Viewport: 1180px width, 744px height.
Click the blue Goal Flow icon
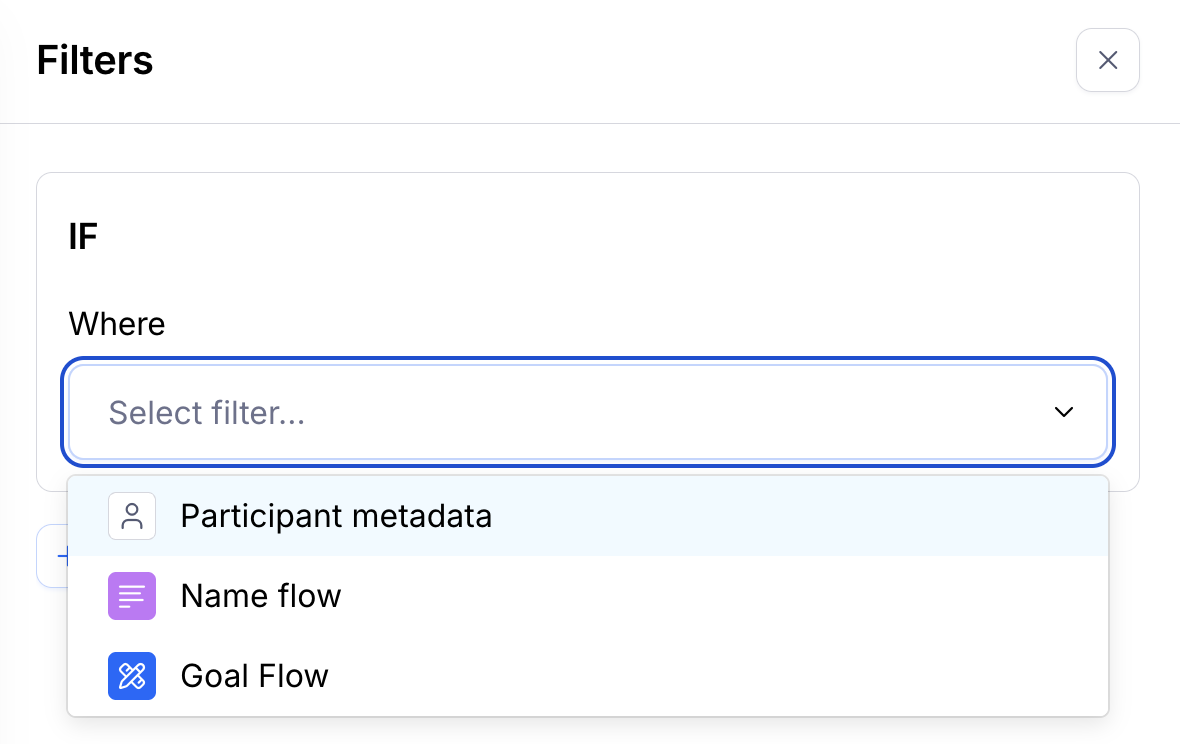pos(132,676)
